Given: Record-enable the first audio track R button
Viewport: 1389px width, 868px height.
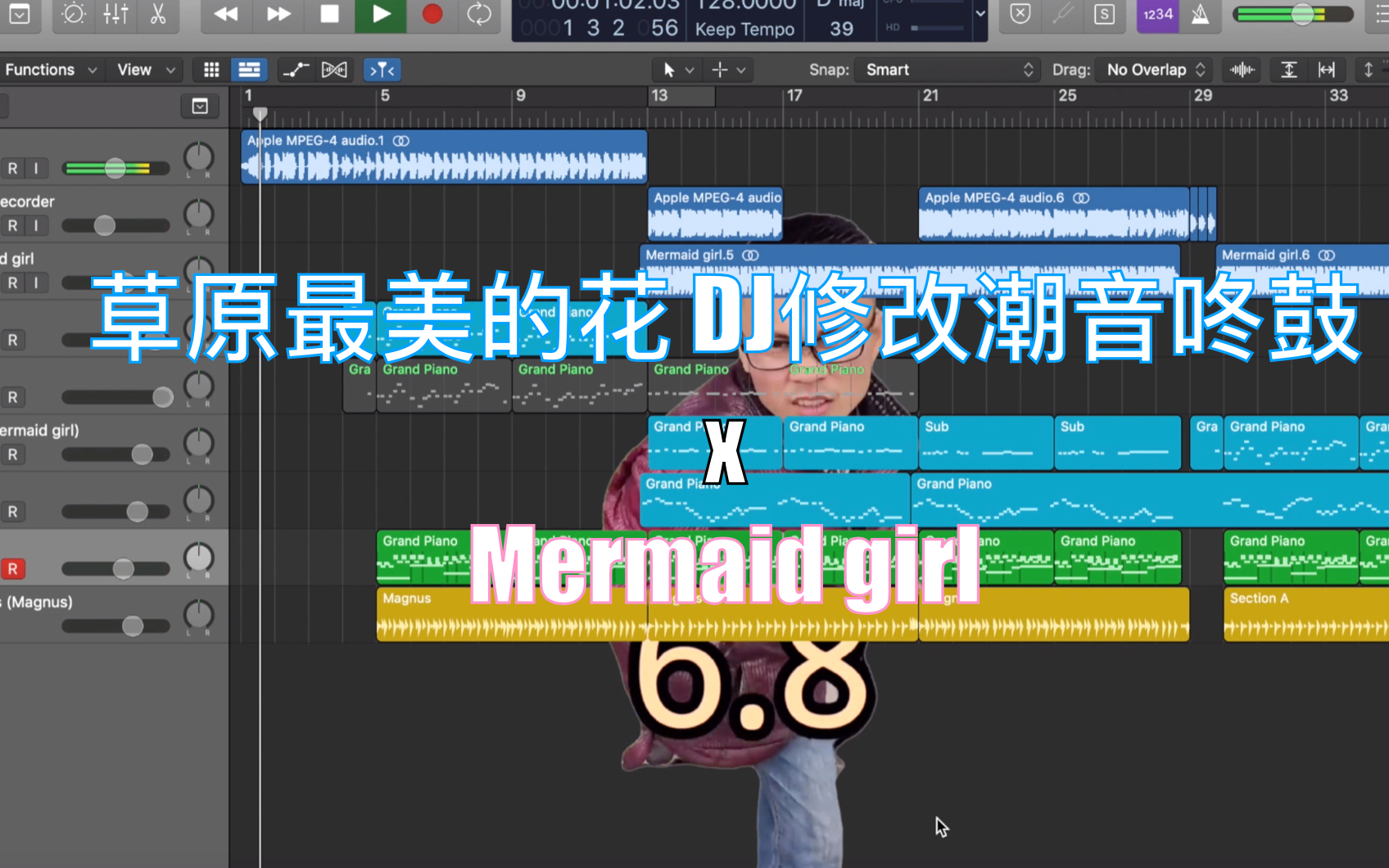Looking at the screenshot, I should point(13,168).
